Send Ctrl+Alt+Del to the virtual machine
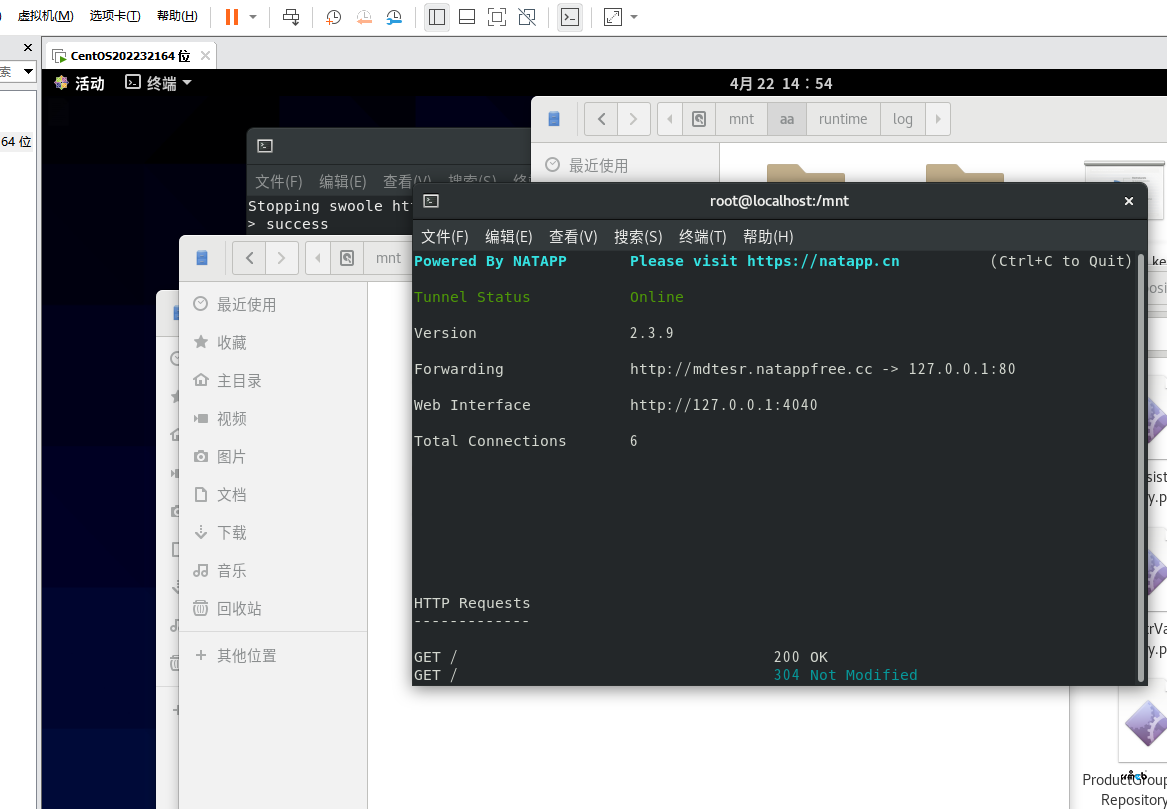This screenshot has height=809, width=1167. 291,16
